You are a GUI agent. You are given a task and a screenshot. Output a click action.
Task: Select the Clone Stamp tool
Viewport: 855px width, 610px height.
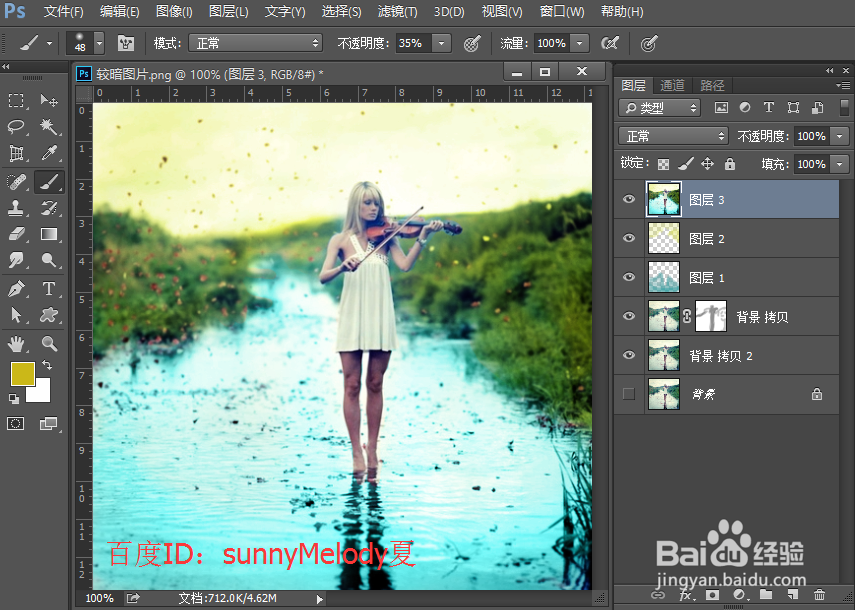[16, 208]
